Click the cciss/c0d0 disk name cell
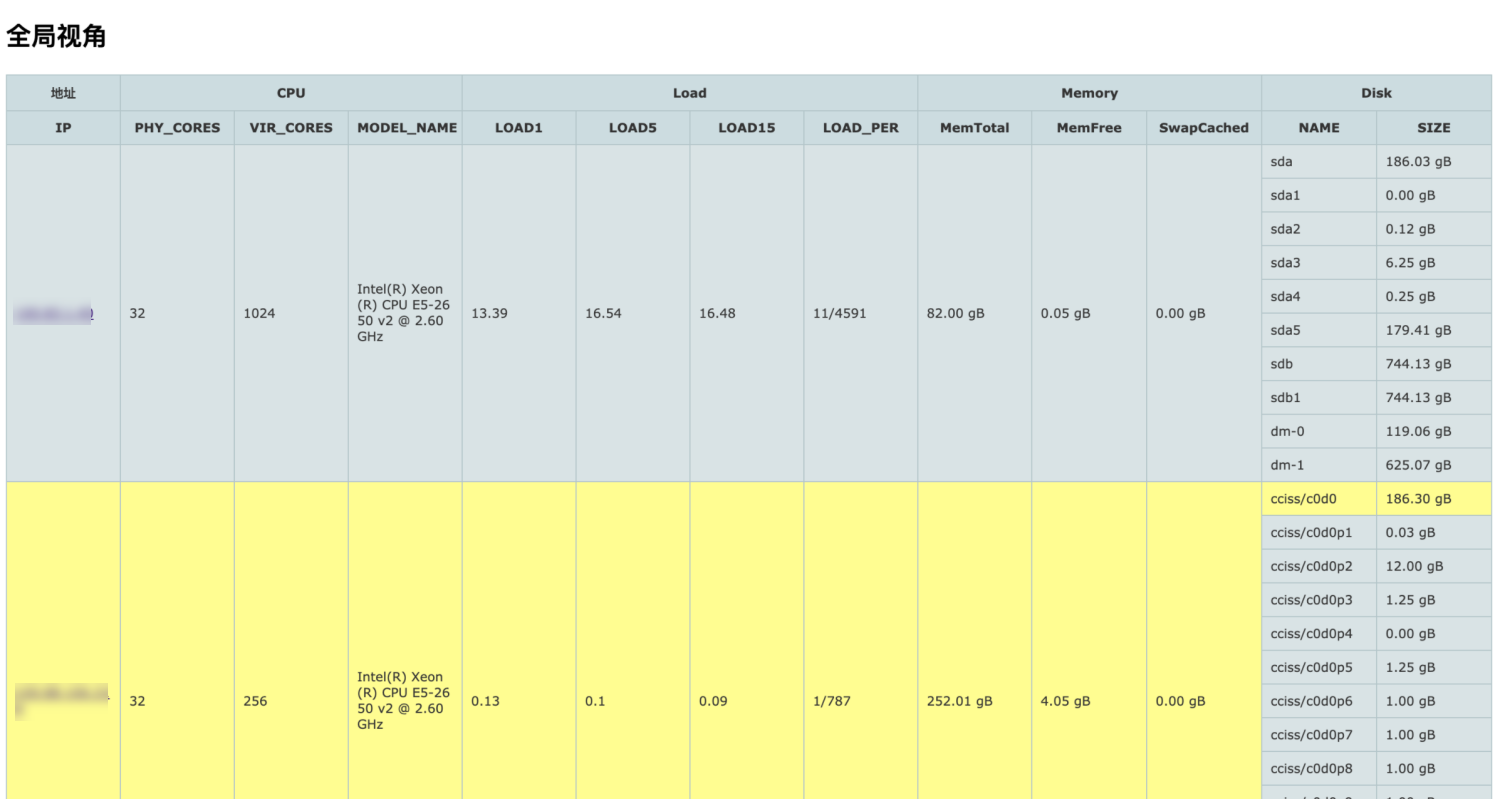This screenshot has height=799, width=1500. point(1319,499)
